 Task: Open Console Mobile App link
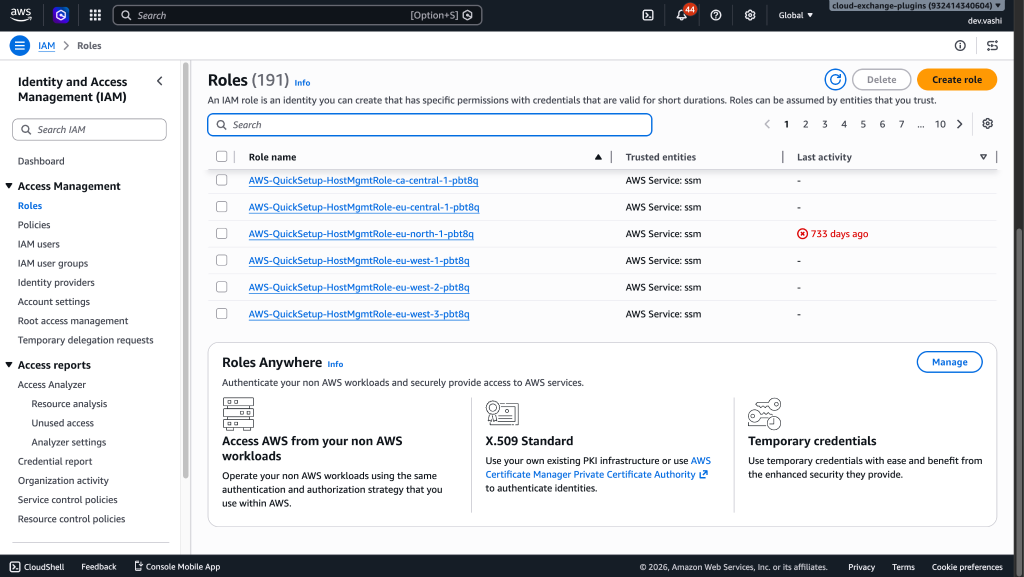point(177,567)
